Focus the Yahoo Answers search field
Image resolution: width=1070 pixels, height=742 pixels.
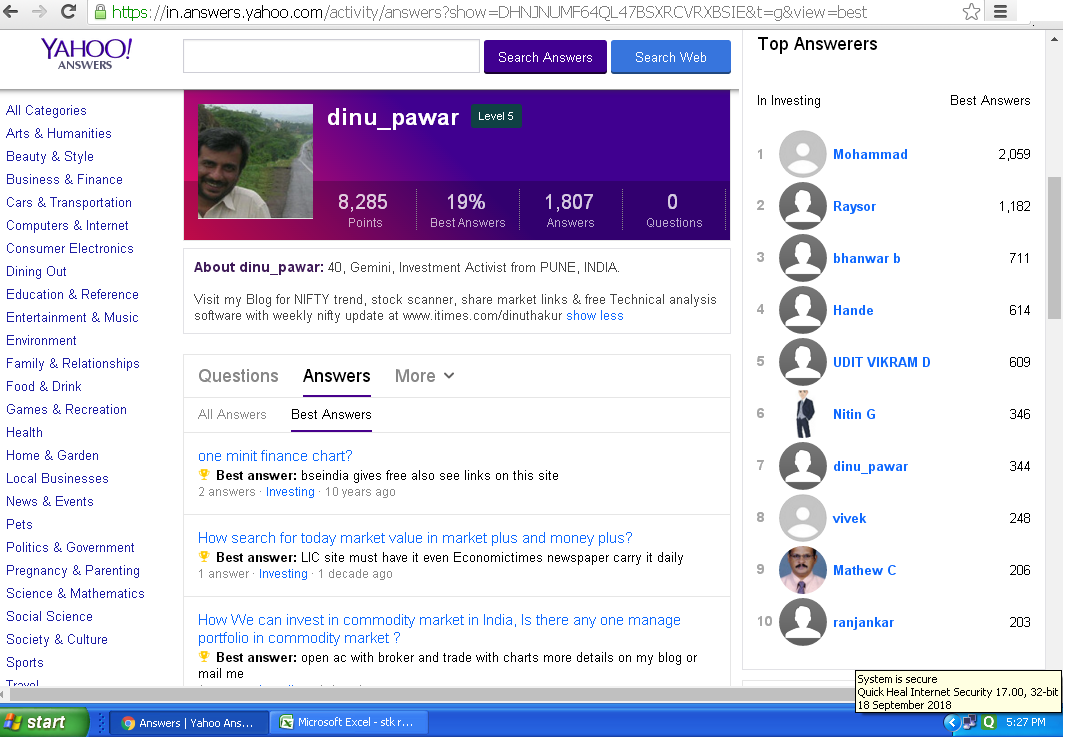pos(332,56)
